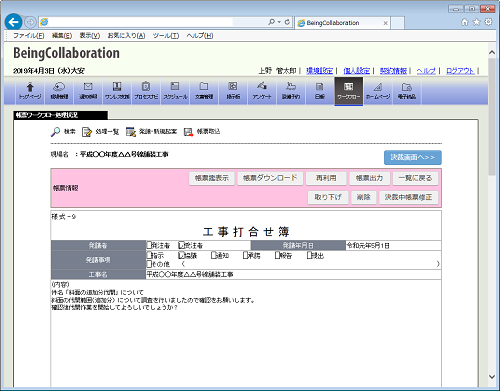This screenshot has height=391, width=500.
Task: Open the 掲示板 module icon
Action: [x=233, y=91]
